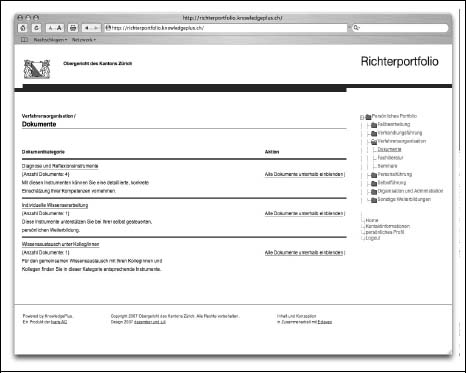Collapse the Persönliches Portfolio tree root

[362, 117]
